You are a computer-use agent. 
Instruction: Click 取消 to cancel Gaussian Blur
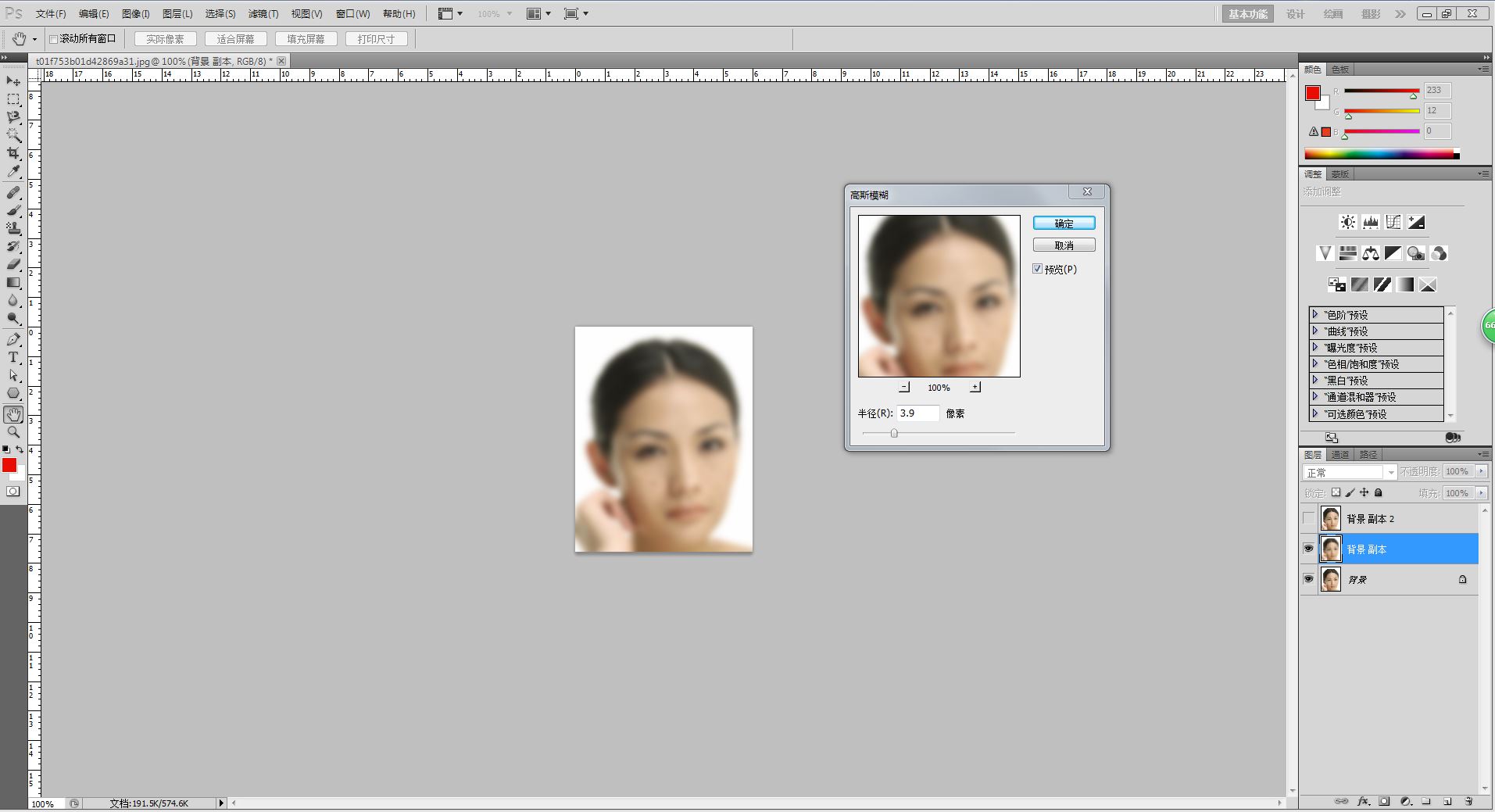click(1064, 245)
